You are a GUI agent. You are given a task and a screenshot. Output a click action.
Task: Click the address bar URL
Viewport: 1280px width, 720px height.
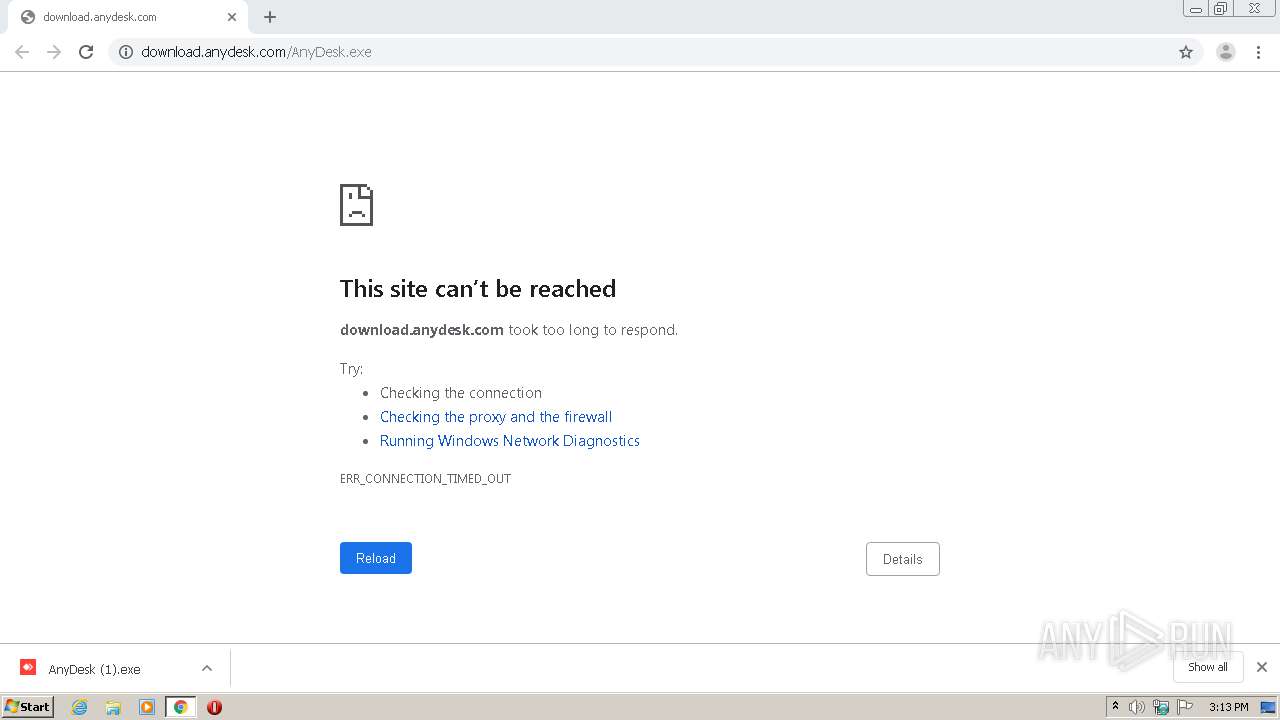click(256, 52)
